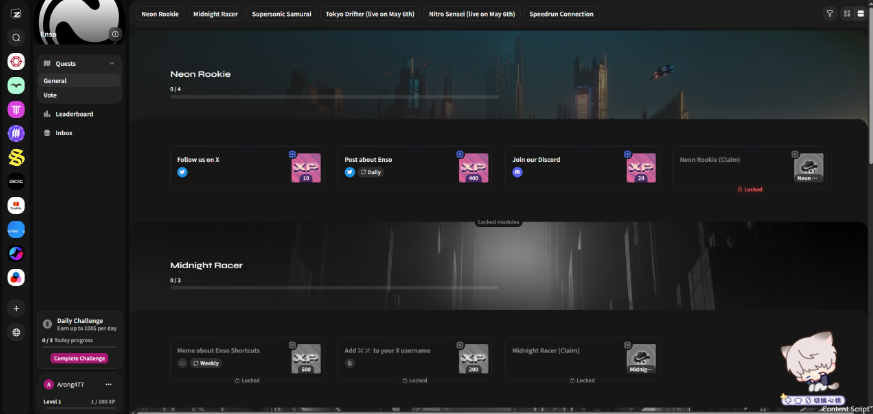Open the Zealy logo home icon
This screenshot has height=414, width=873.
pyautogui.click(x=16, y=14)
